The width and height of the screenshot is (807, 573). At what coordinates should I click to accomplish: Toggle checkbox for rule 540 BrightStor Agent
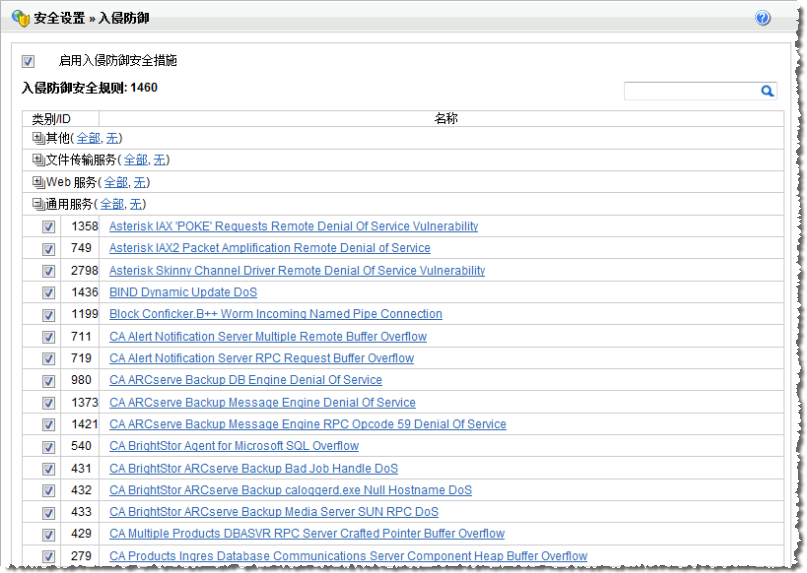pos(48,446)
